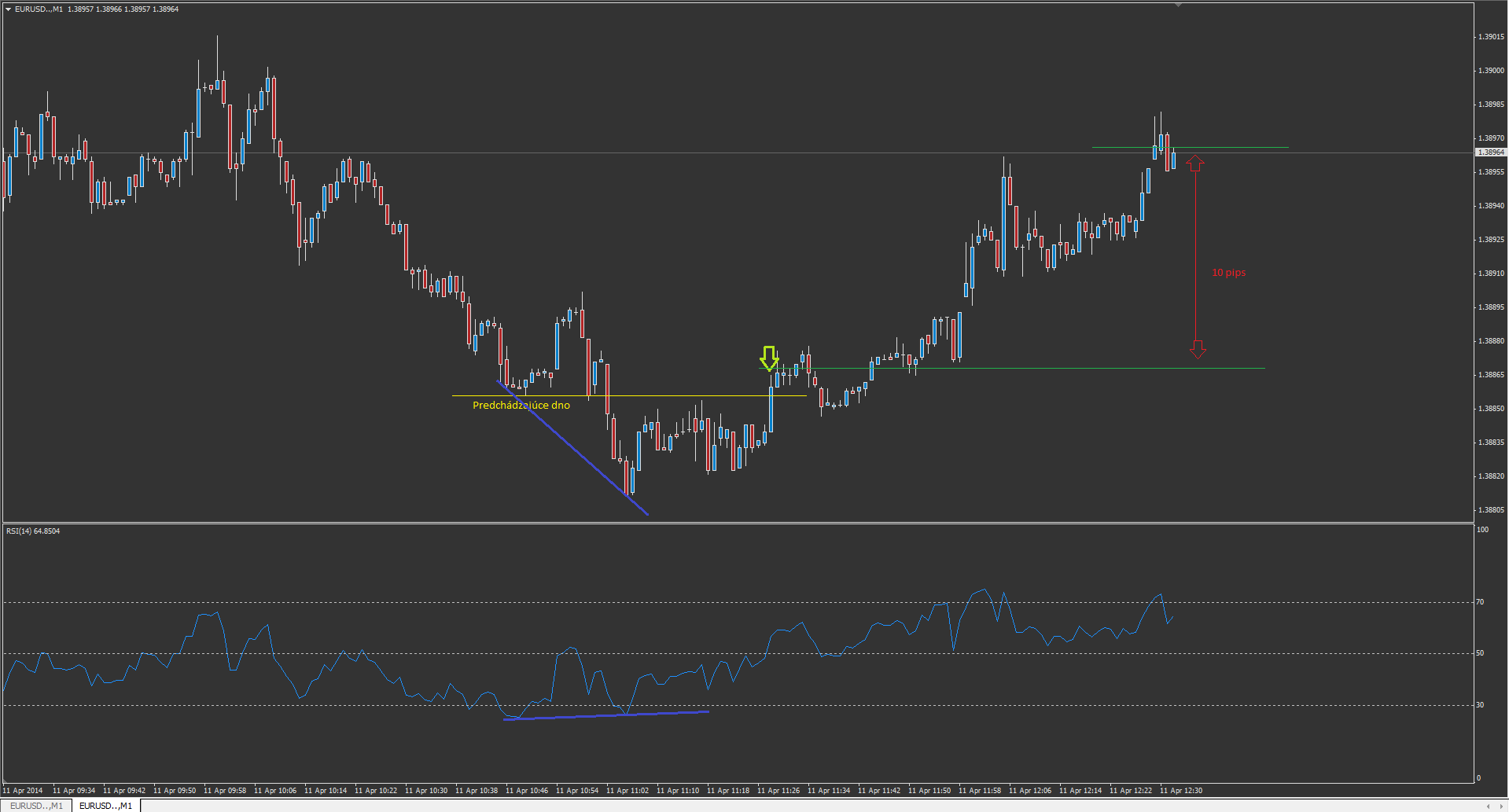Image resolution: width=1509 pixels, height=812 pixels.
Task: Click the RSI(14) 64.8504 indicator label
Action: 33,531
